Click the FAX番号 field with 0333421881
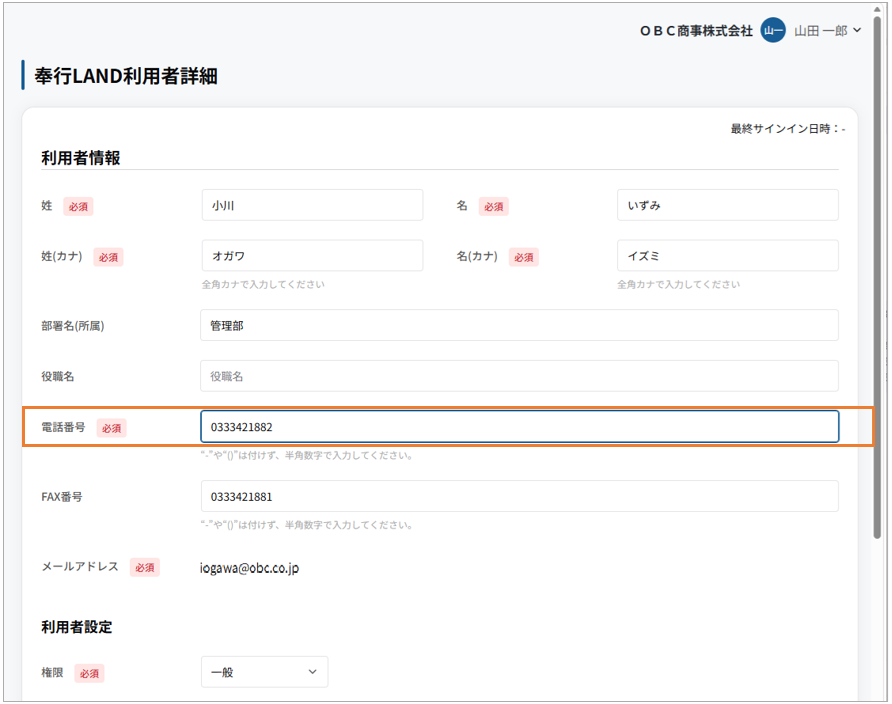The height and width of the screenshot is (704, 892). [519, 496]
